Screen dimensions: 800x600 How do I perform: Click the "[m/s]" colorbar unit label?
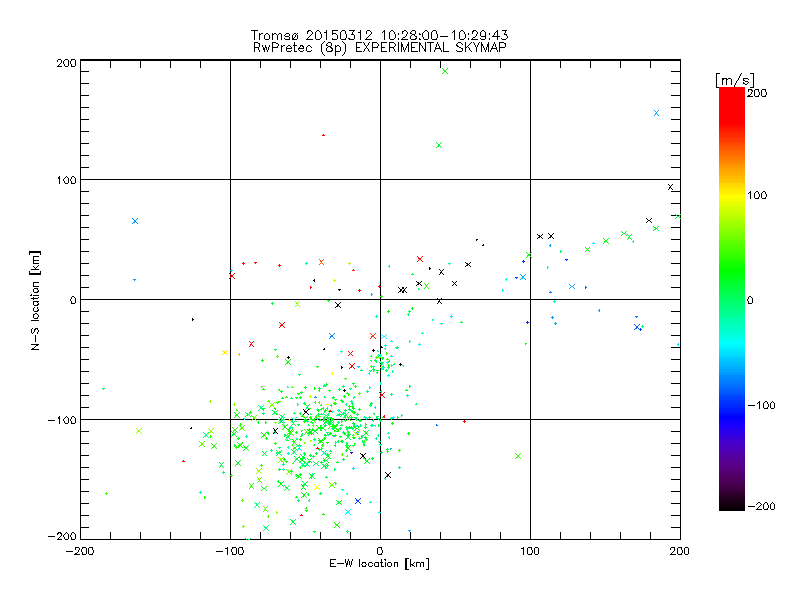point(735,80)
